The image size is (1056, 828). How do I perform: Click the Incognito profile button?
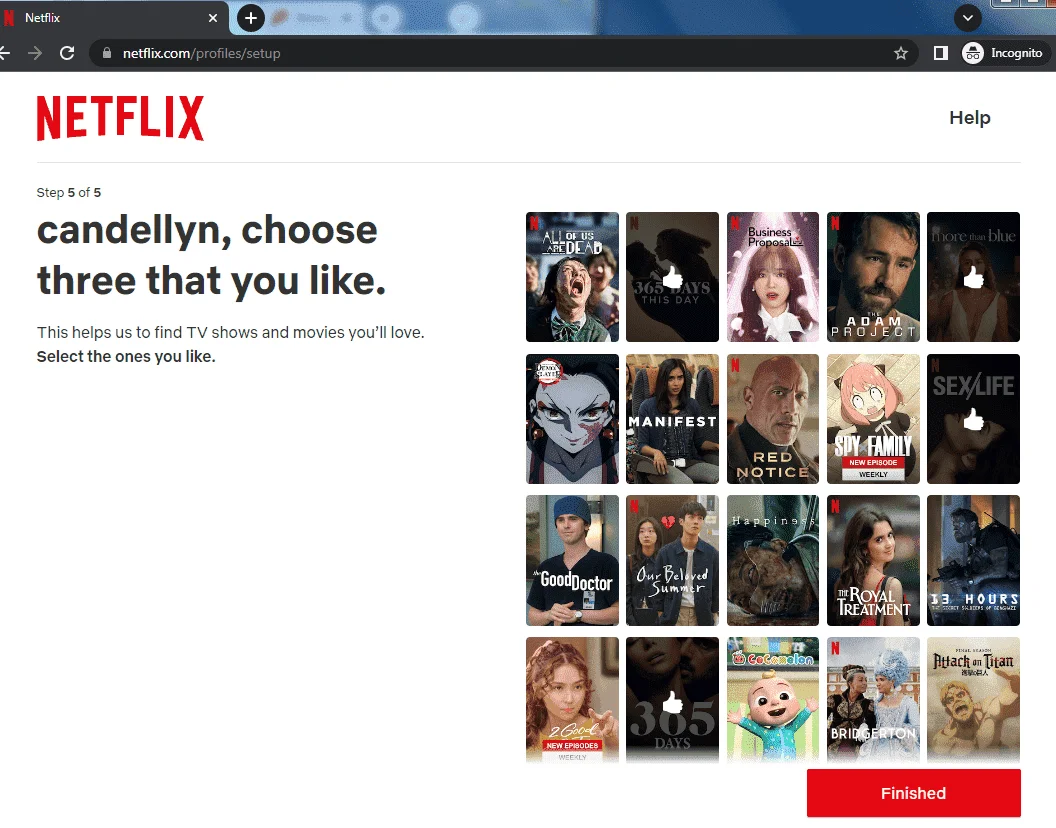(x=1003, y=53)
